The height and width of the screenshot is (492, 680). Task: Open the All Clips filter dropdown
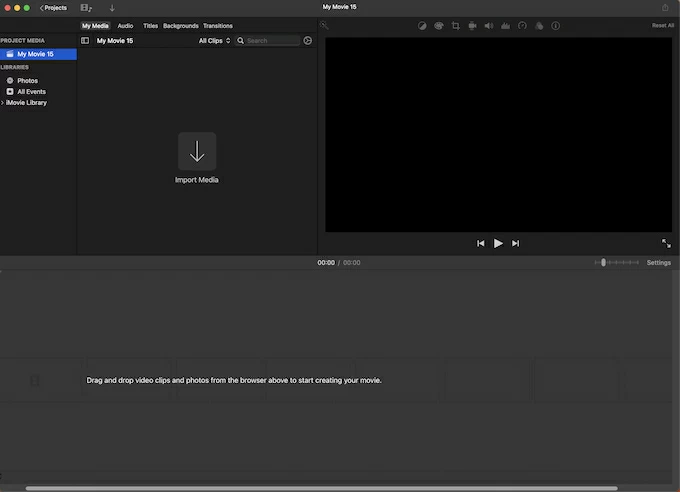click(x=214, y=41)
